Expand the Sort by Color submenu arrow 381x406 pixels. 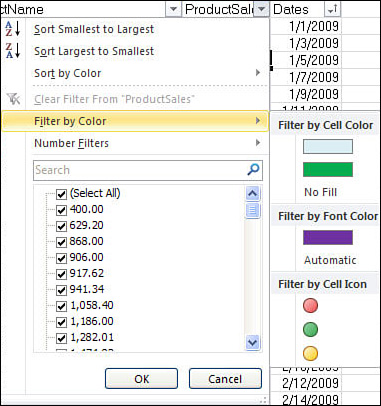tap(258, 73)
